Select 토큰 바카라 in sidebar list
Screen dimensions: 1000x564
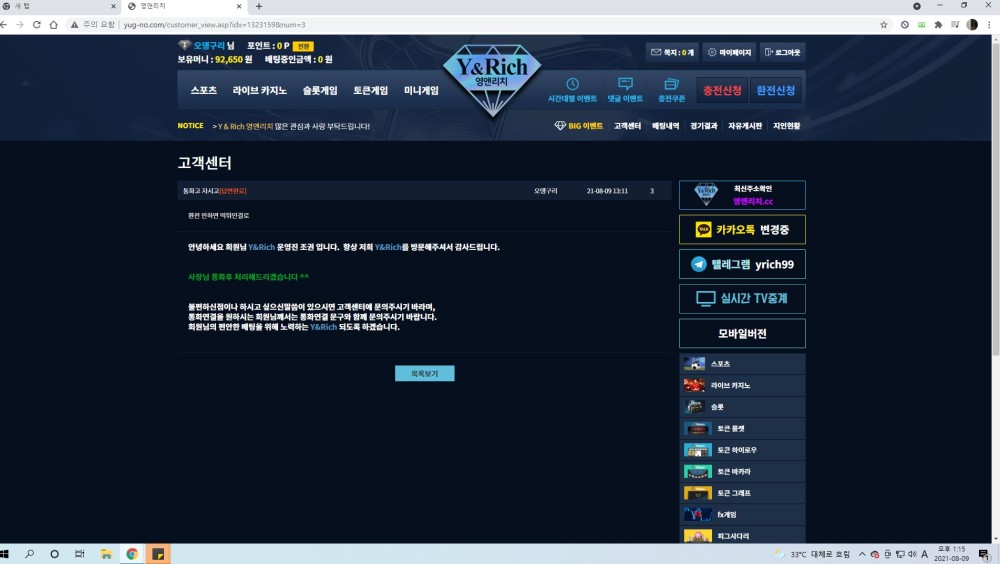pos(742,471)
